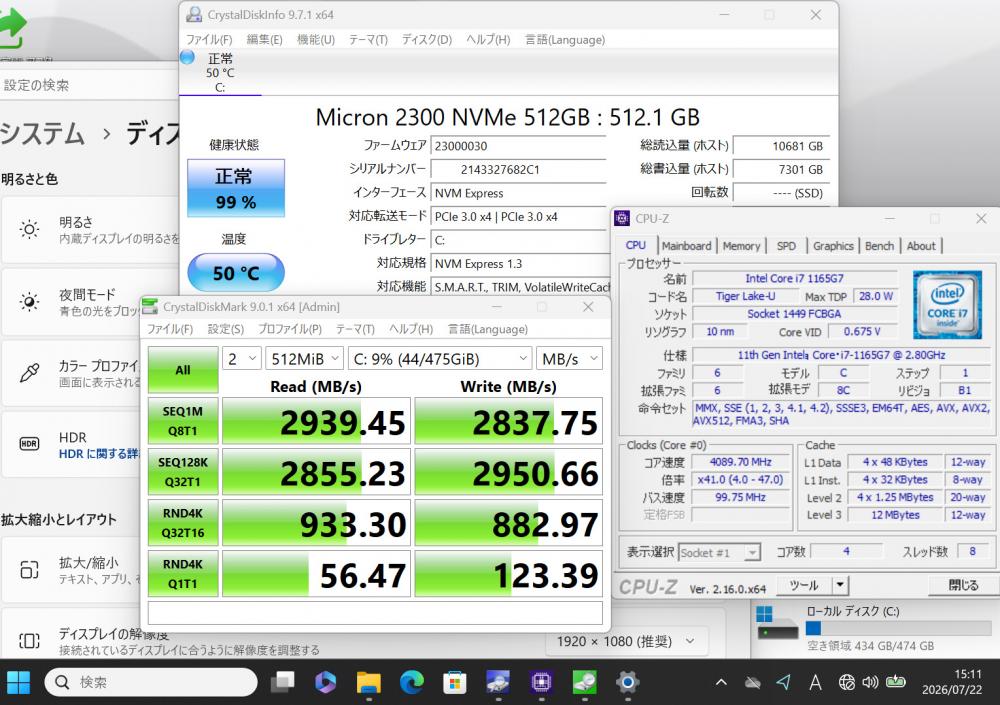Run the SEQ1M Q8T1 test

183,421
